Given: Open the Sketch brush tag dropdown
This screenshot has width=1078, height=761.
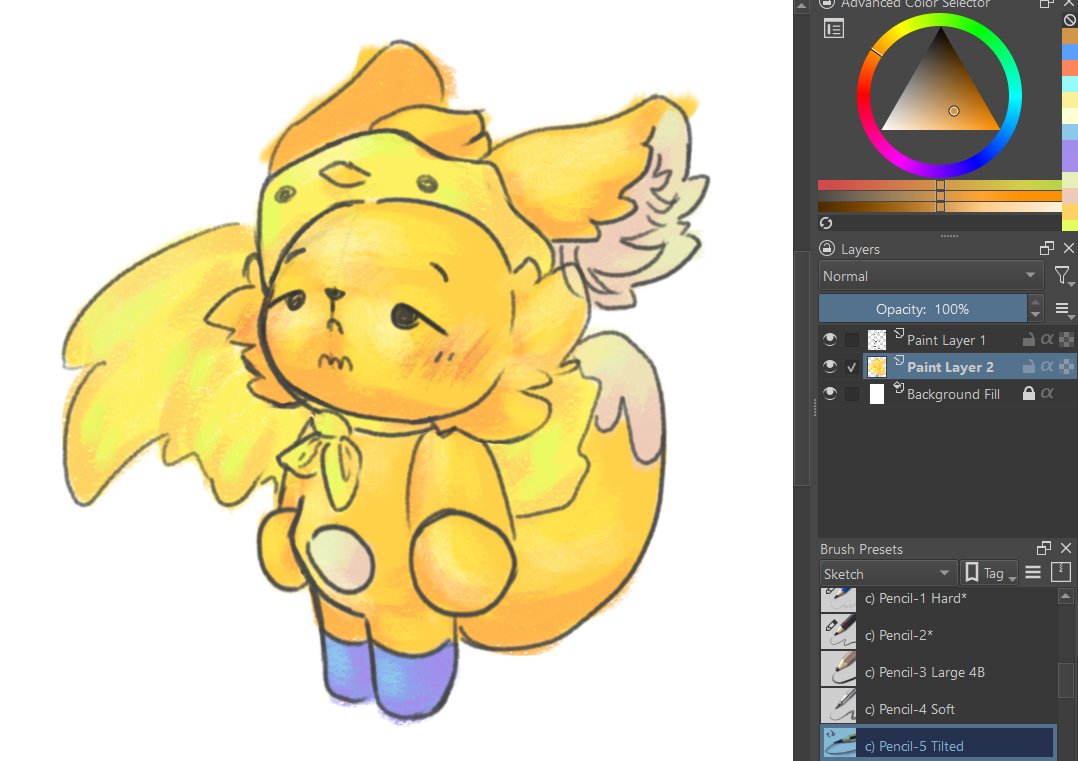Looking at the screenshot, I should tap(888, 573).
